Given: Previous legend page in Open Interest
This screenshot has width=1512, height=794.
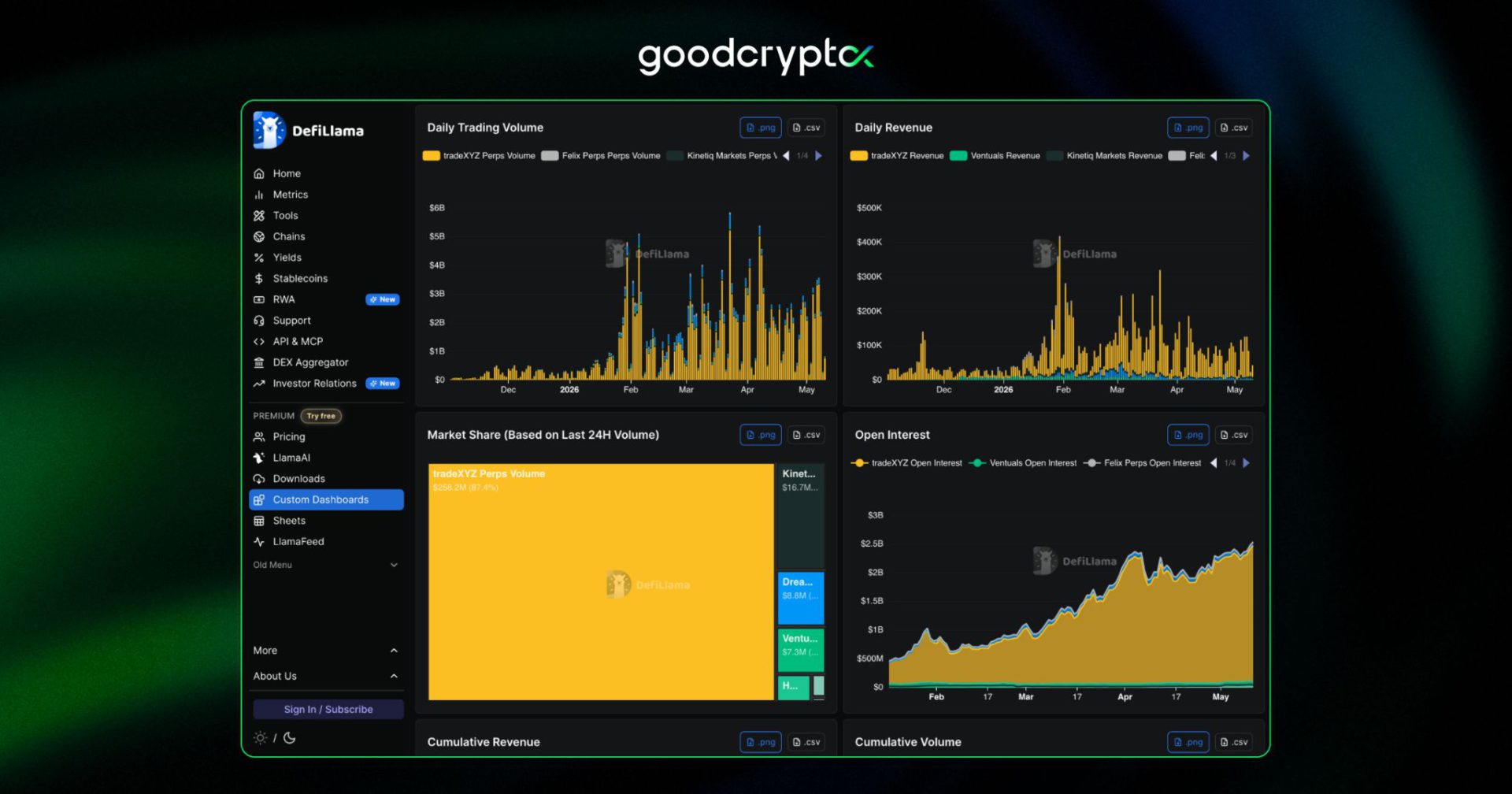Looking at the screenshot, I should point(1214,463).
